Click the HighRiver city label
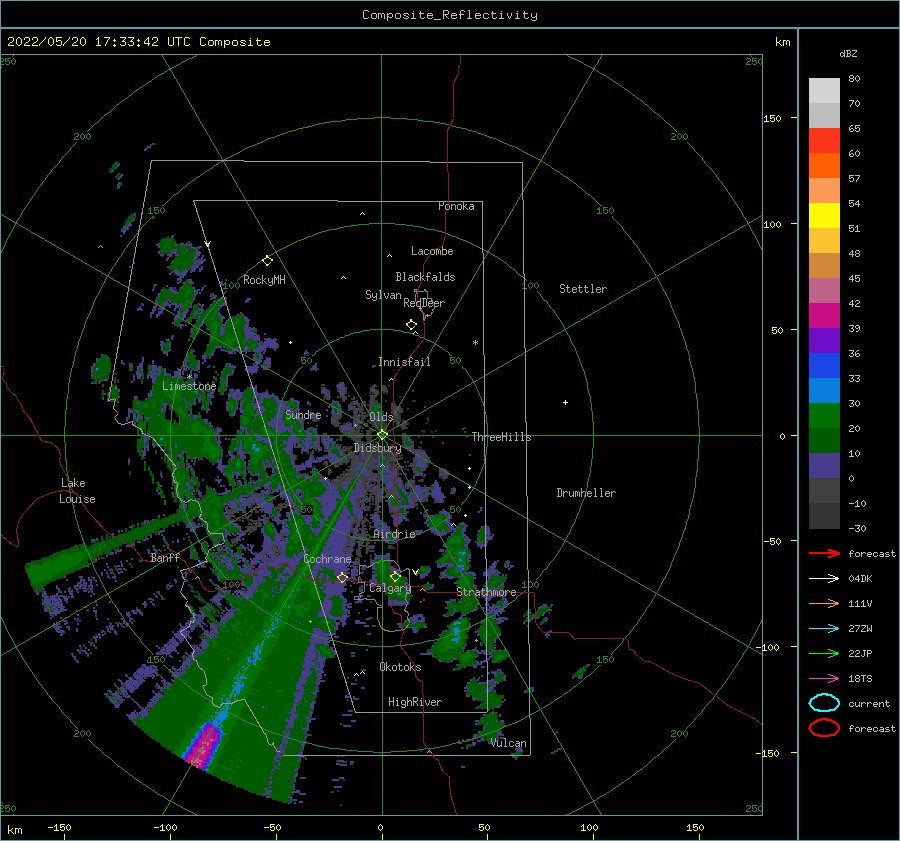Screen dimensions: 900x841 coord(414,702)
